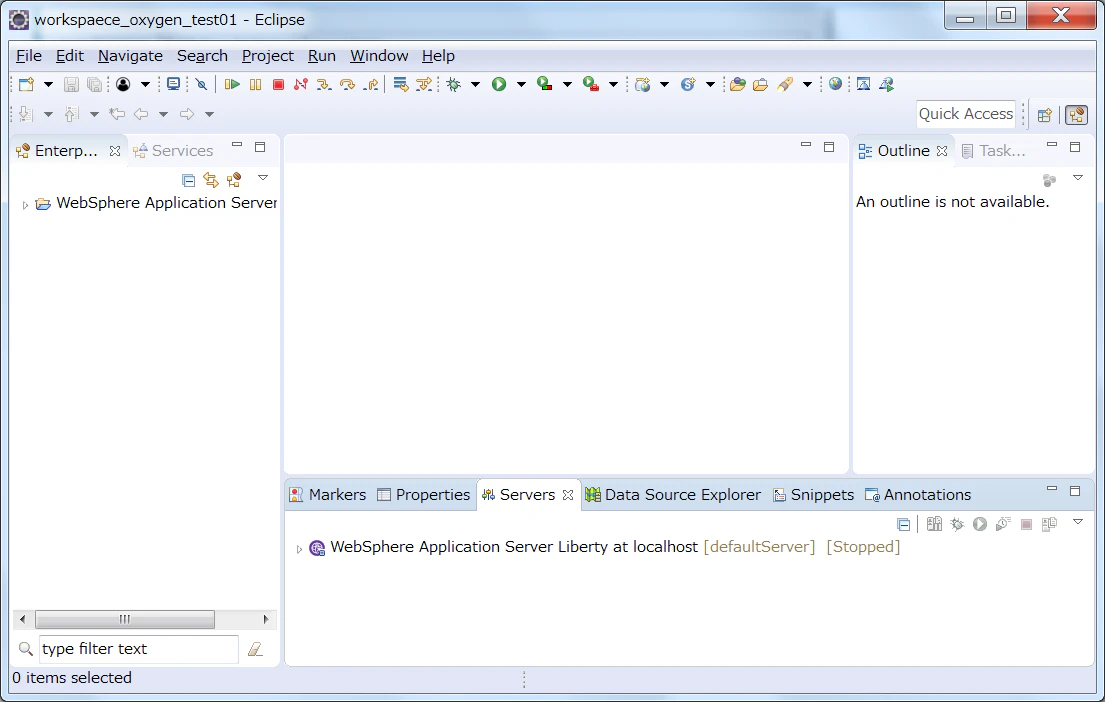
Task: Click the Step Return toolbar icon
Action: pyautogui.click(x=371, y=85)
